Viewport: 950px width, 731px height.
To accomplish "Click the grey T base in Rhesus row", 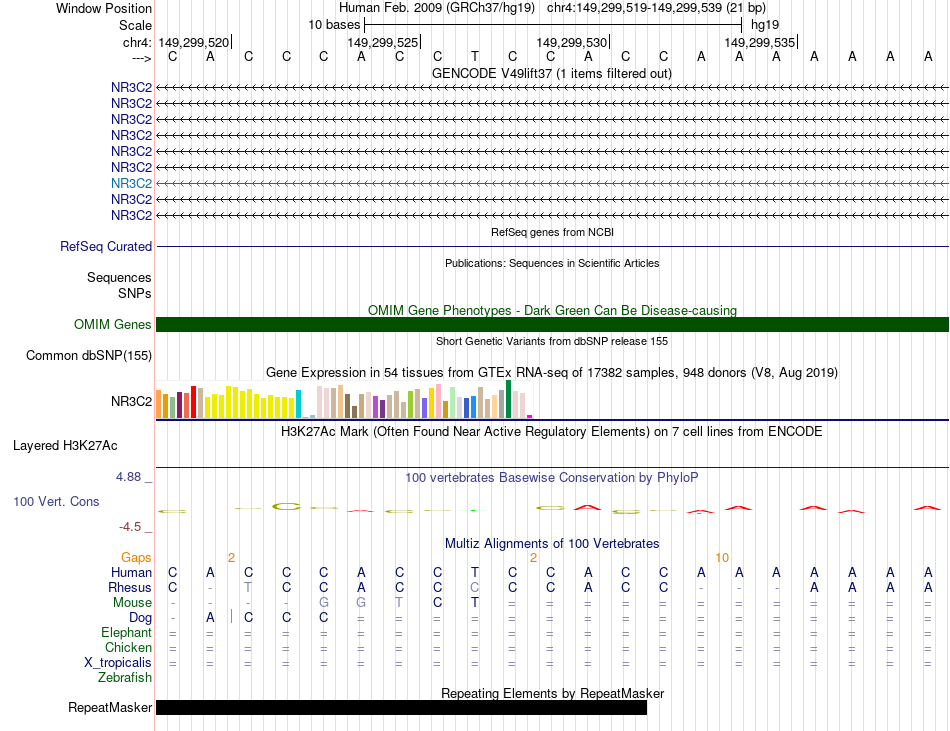I will click(248, 587).
